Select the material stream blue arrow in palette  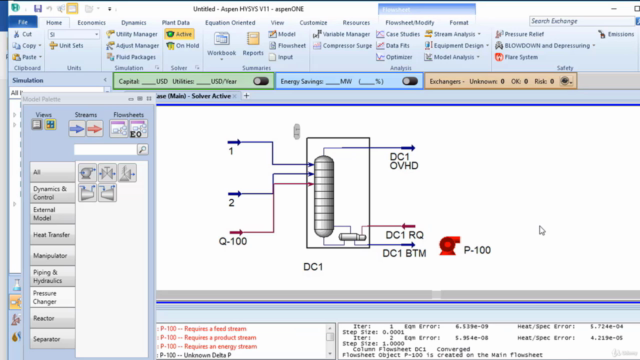tap(77, 129)
